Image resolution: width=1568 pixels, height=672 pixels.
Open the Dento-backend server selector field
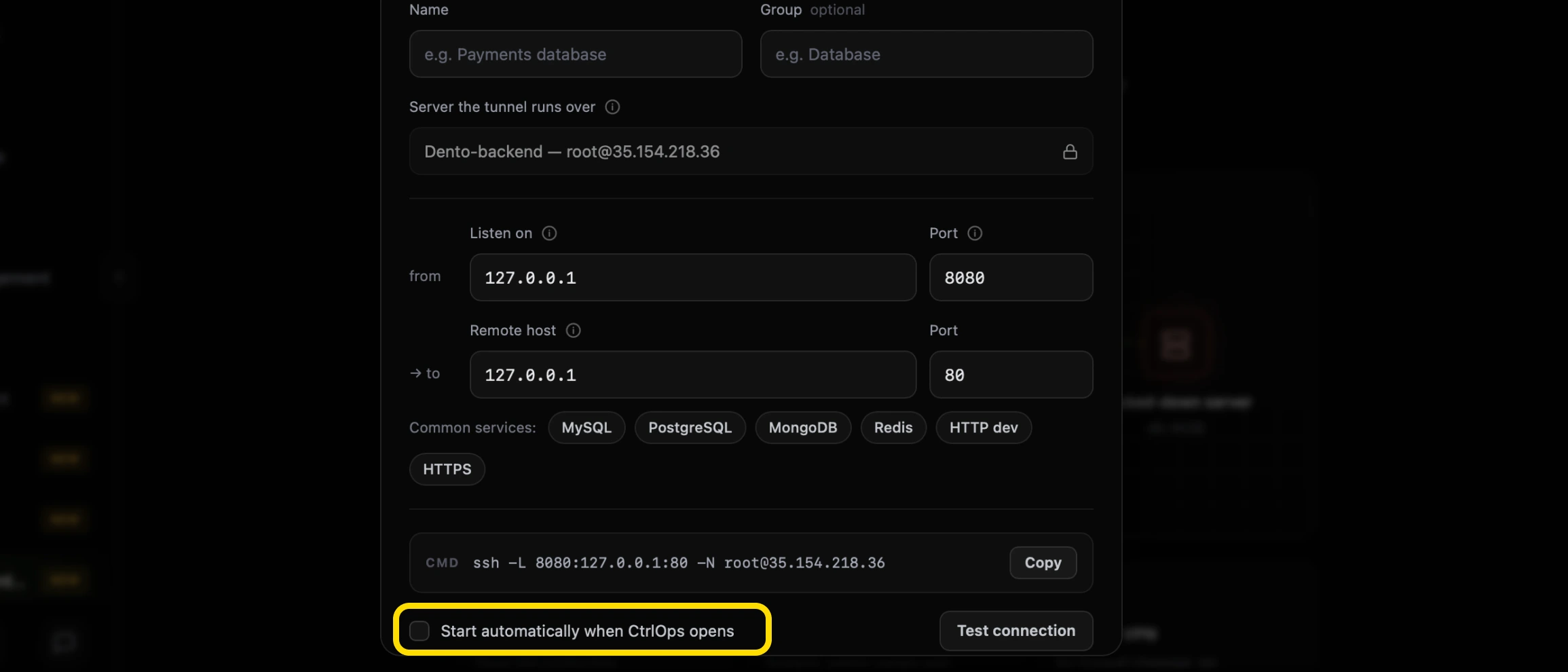coord(751,151)
